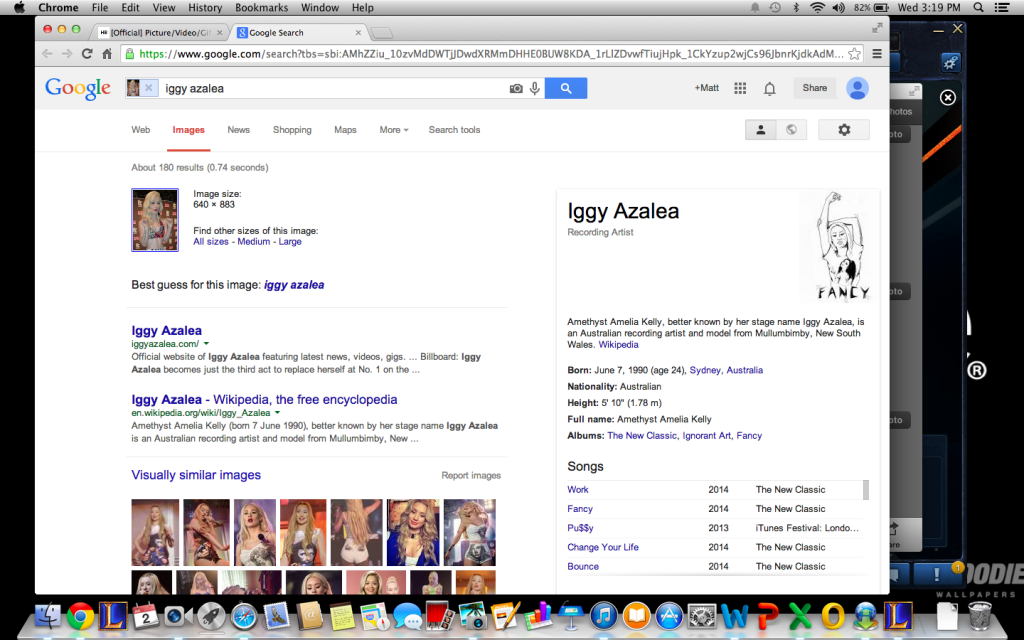This screenshot has width=1024, height=640.
Task: Click the Chrome reload button
Action: point(87,54)
